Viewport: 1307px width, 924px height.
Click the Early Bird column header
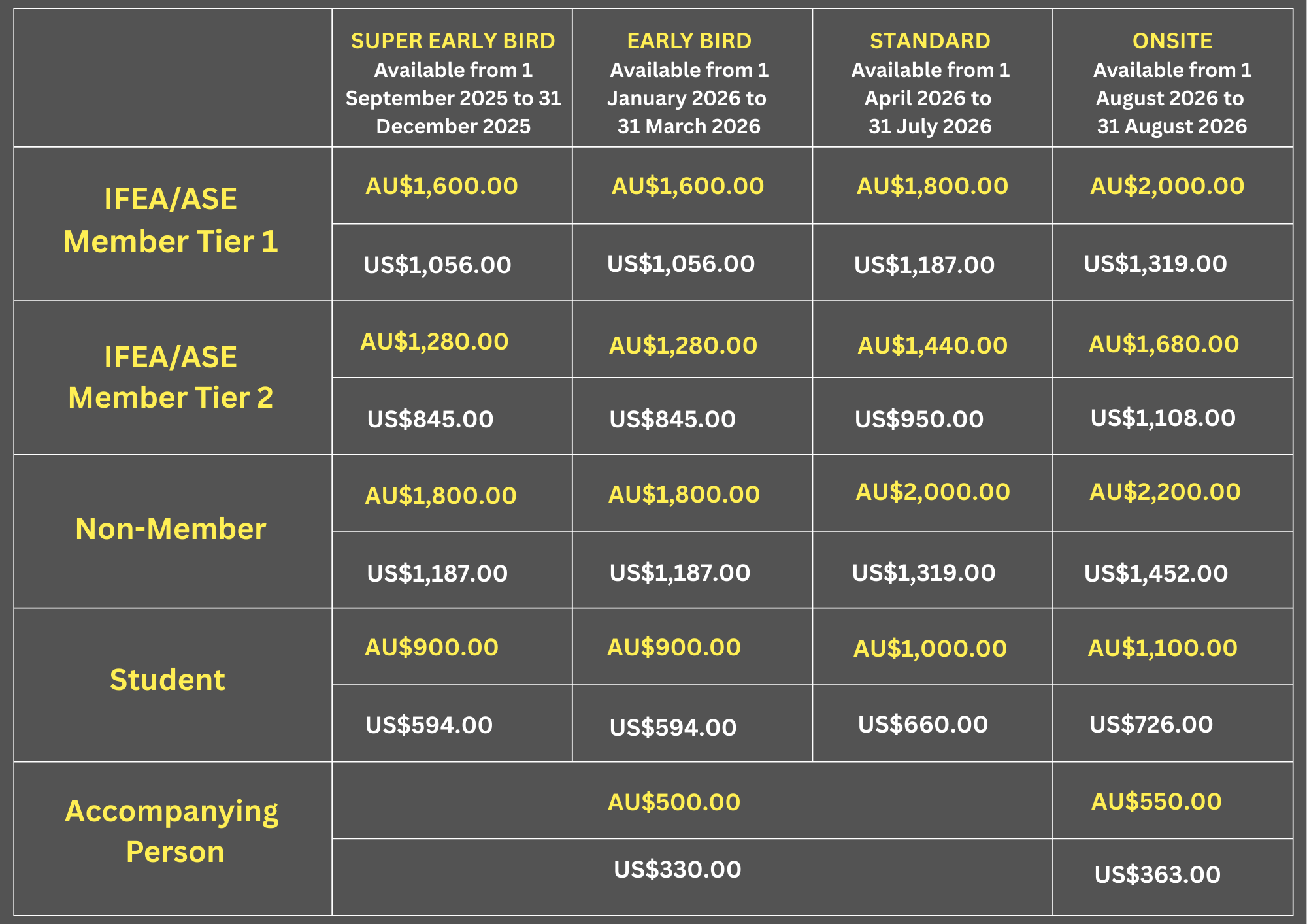point(689,41)
